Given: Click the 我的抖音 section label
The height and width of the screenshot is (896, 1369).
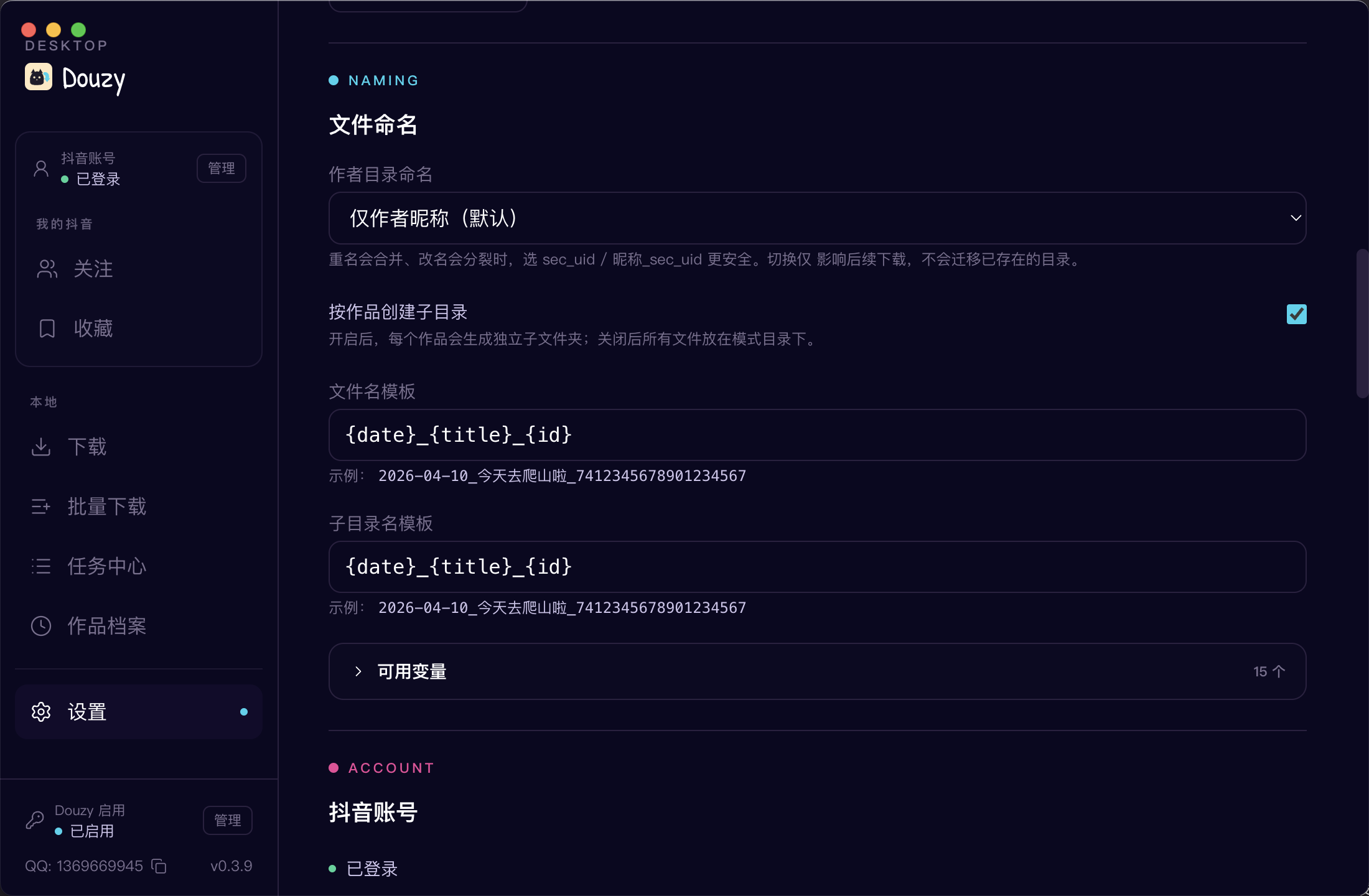Looking at the screenshot, I should [x=65, y=224].
